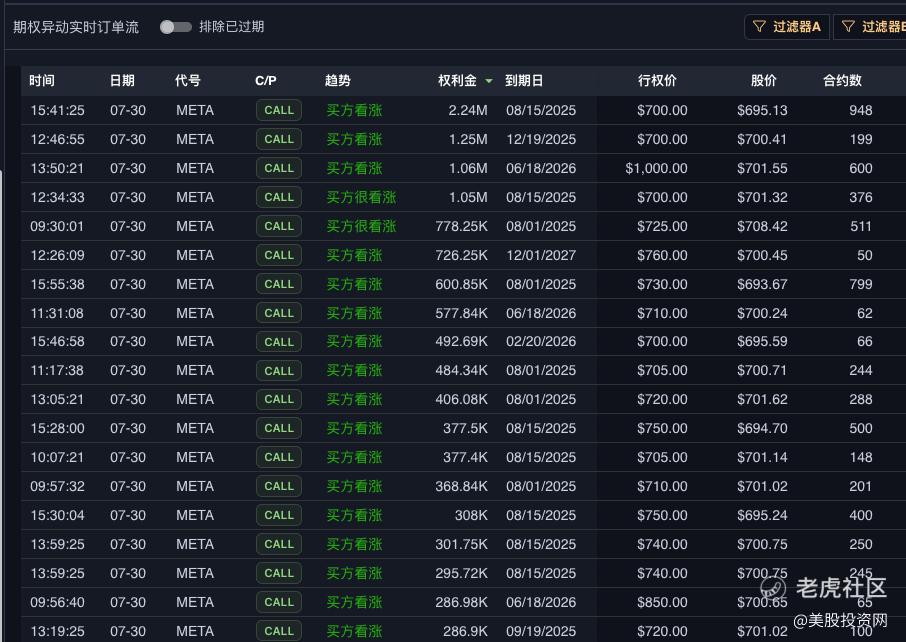This screenshot has height=642, width=906.
Task: Select the 948 contracts cell
Action: tap(860, 110)
